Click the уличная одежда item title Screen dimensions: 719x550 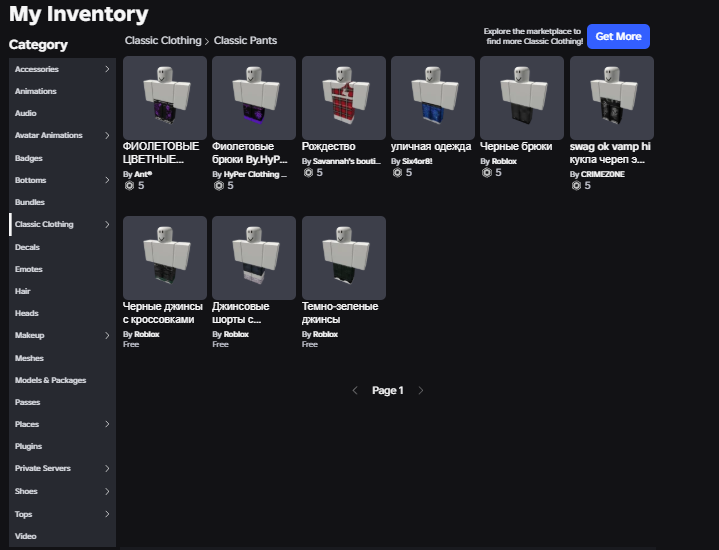(431, 146)
